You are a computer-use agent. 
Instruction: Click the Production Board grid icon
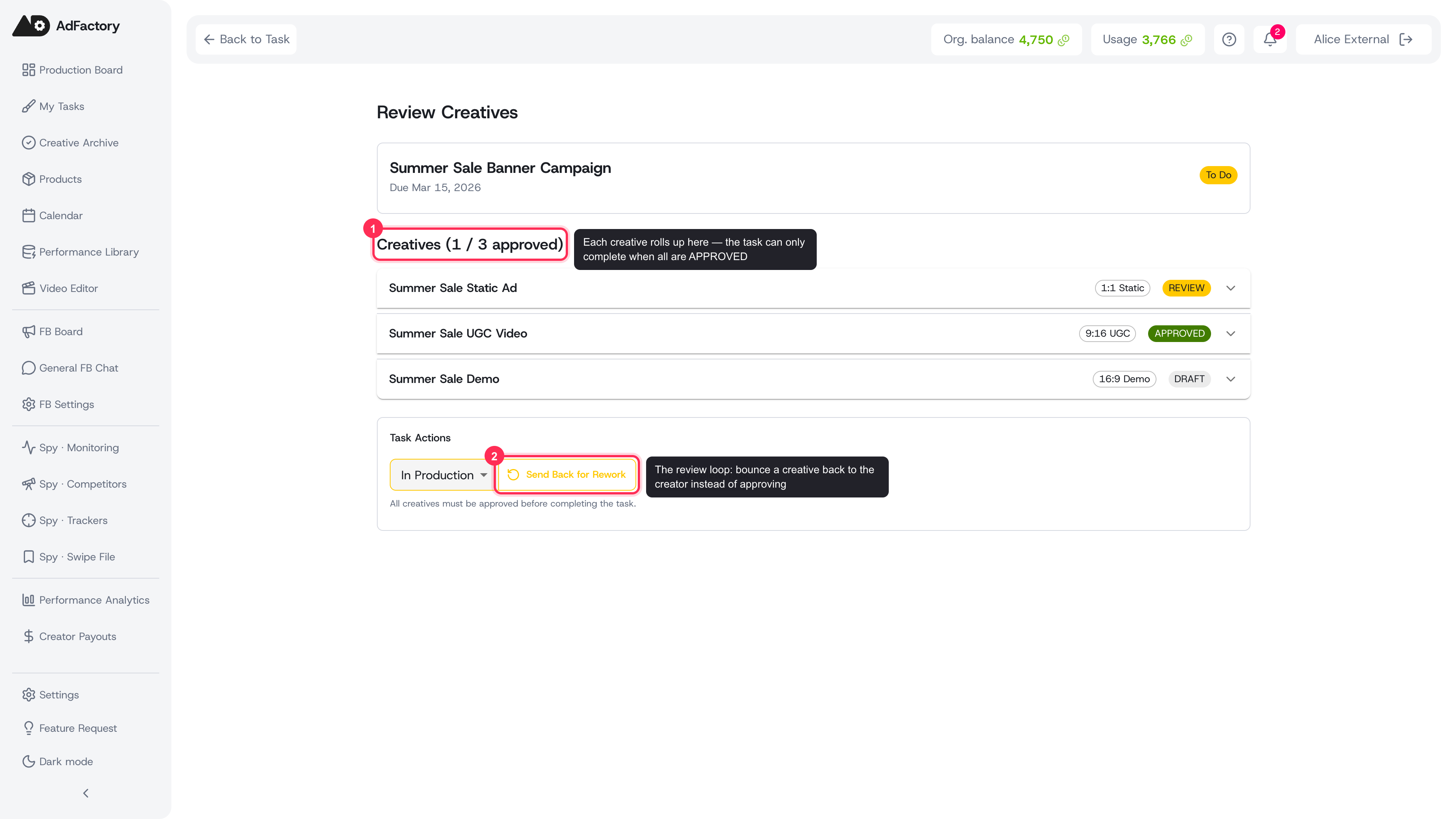point(28,70)
